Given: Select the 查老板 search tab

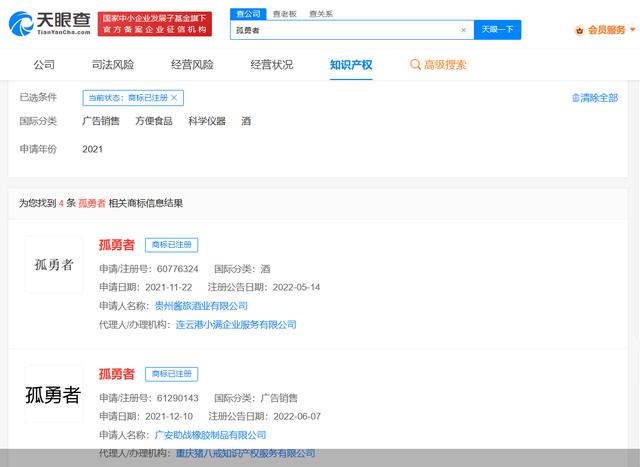Looking at the screenshot, I should coord(284,14).
